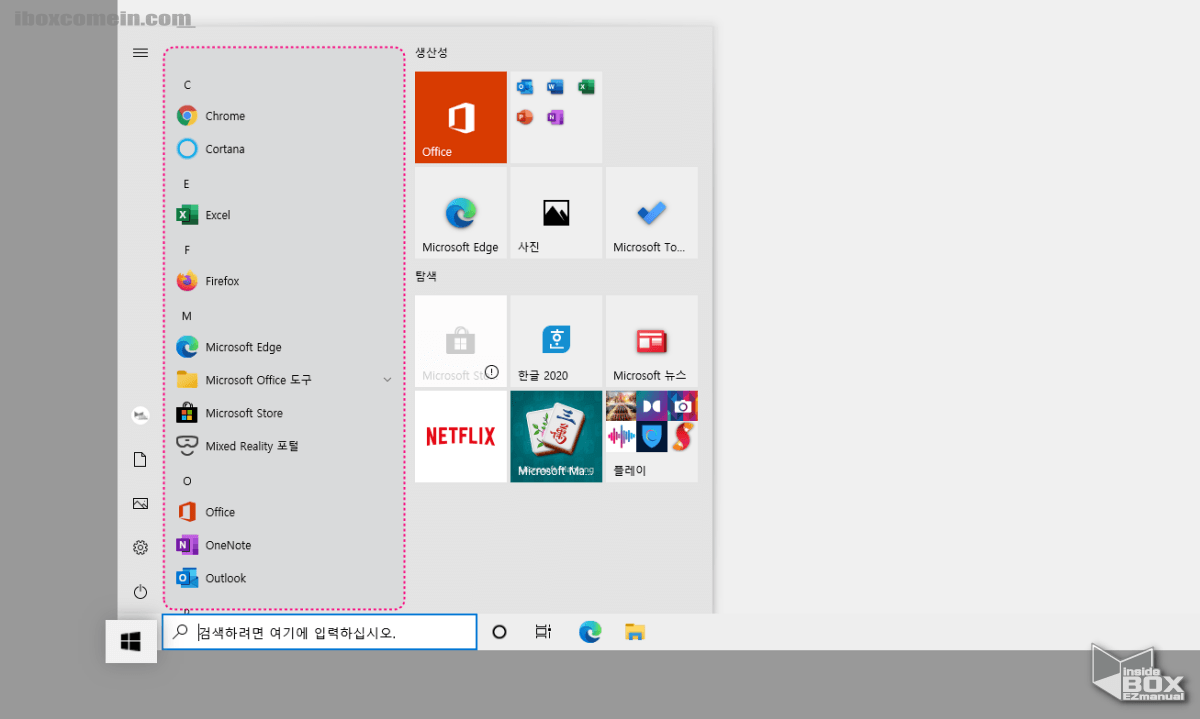Launch the NETFLIX tile

pyautogui.click(x=460, y=436)
